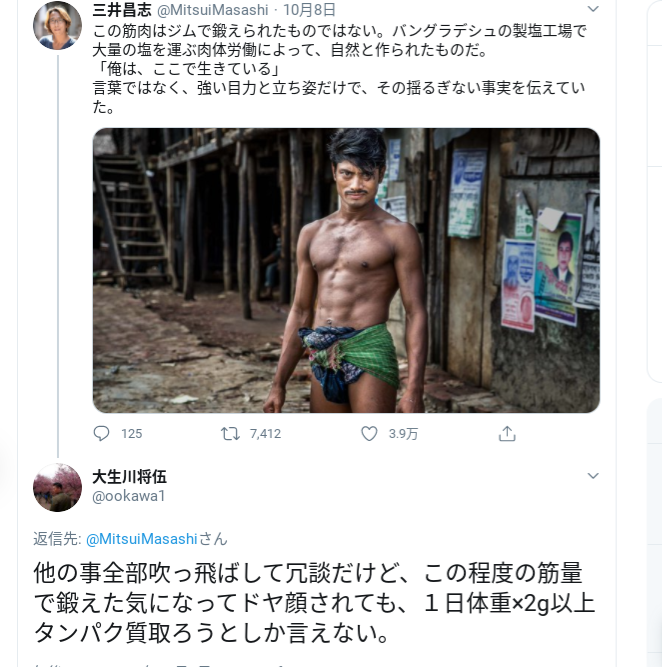Click the @MitsuiMasashi mention after 返信先
The height and width of the screenshot is (667, 662).
click(142, 539)
